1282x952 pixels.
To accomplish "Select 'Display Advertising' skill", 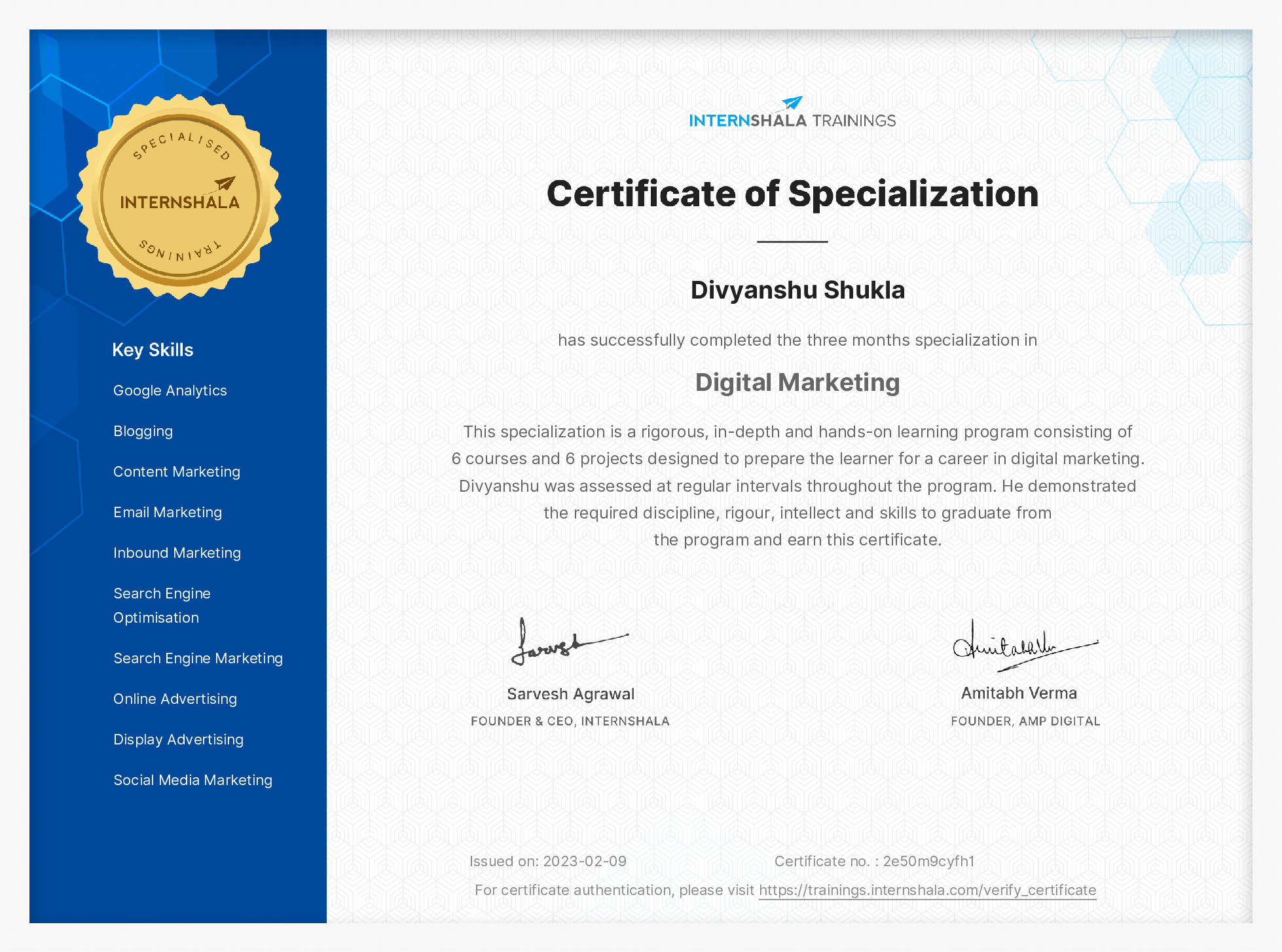I will click(178, 739).
